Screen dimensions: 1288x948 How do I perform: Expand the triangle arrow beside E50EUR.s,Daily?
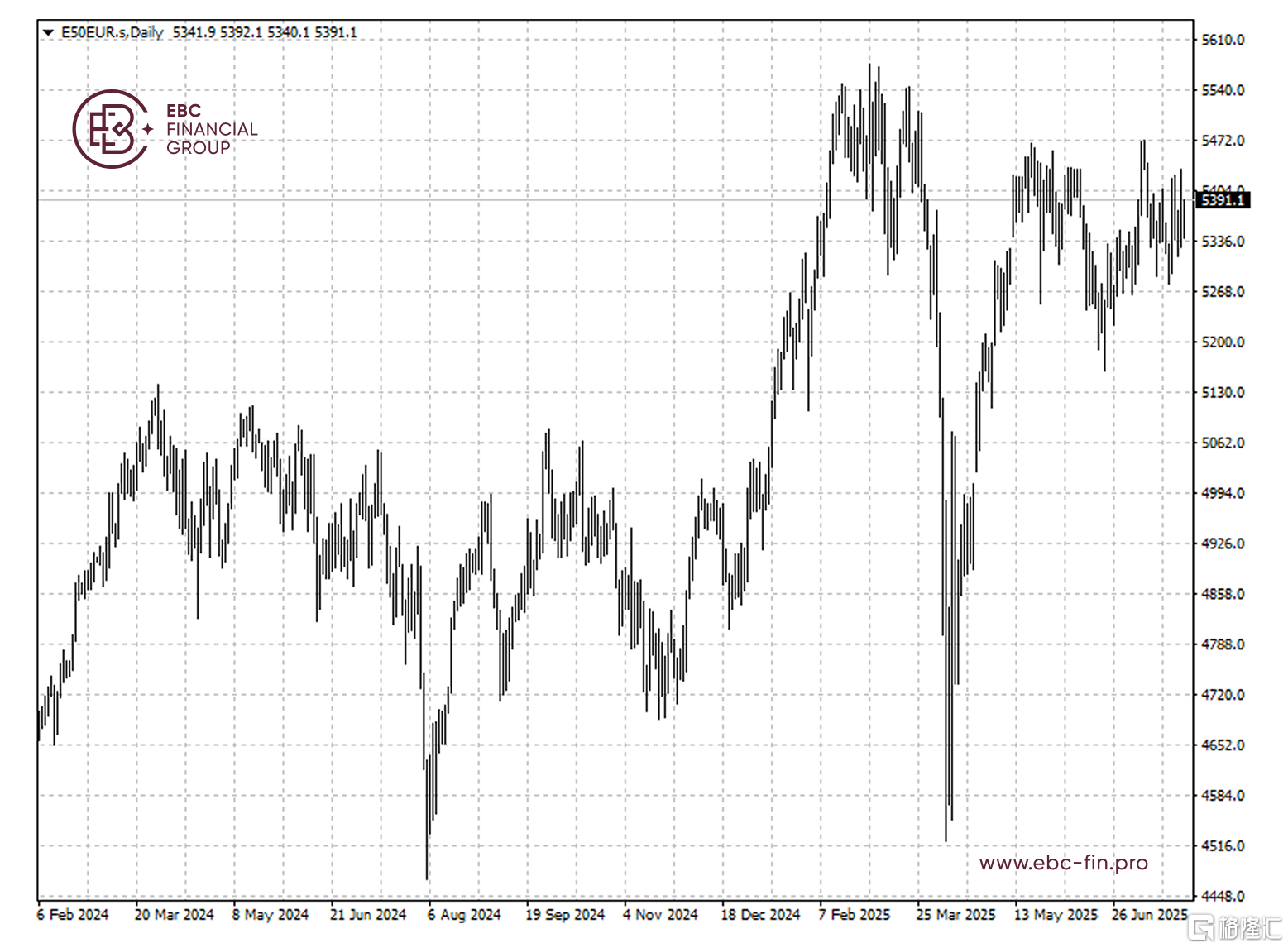48,32
